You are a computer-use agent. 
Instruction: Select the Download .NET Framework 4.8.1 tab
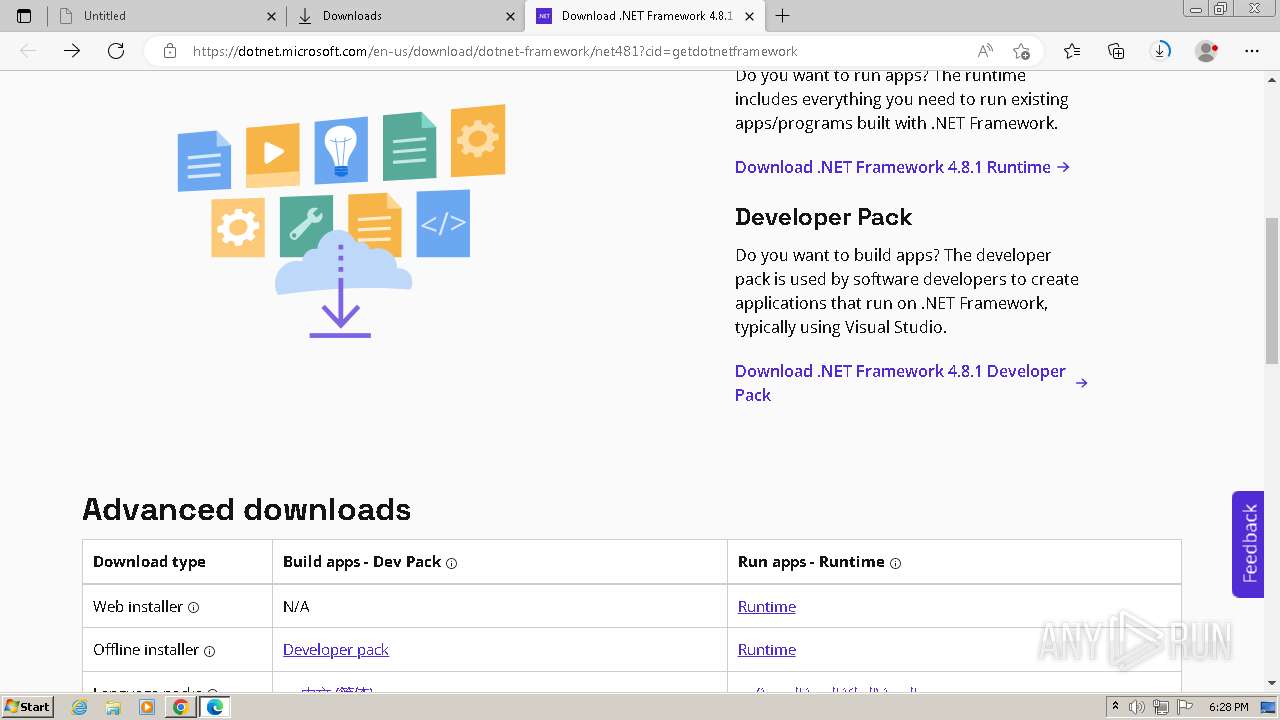(645, 16)
